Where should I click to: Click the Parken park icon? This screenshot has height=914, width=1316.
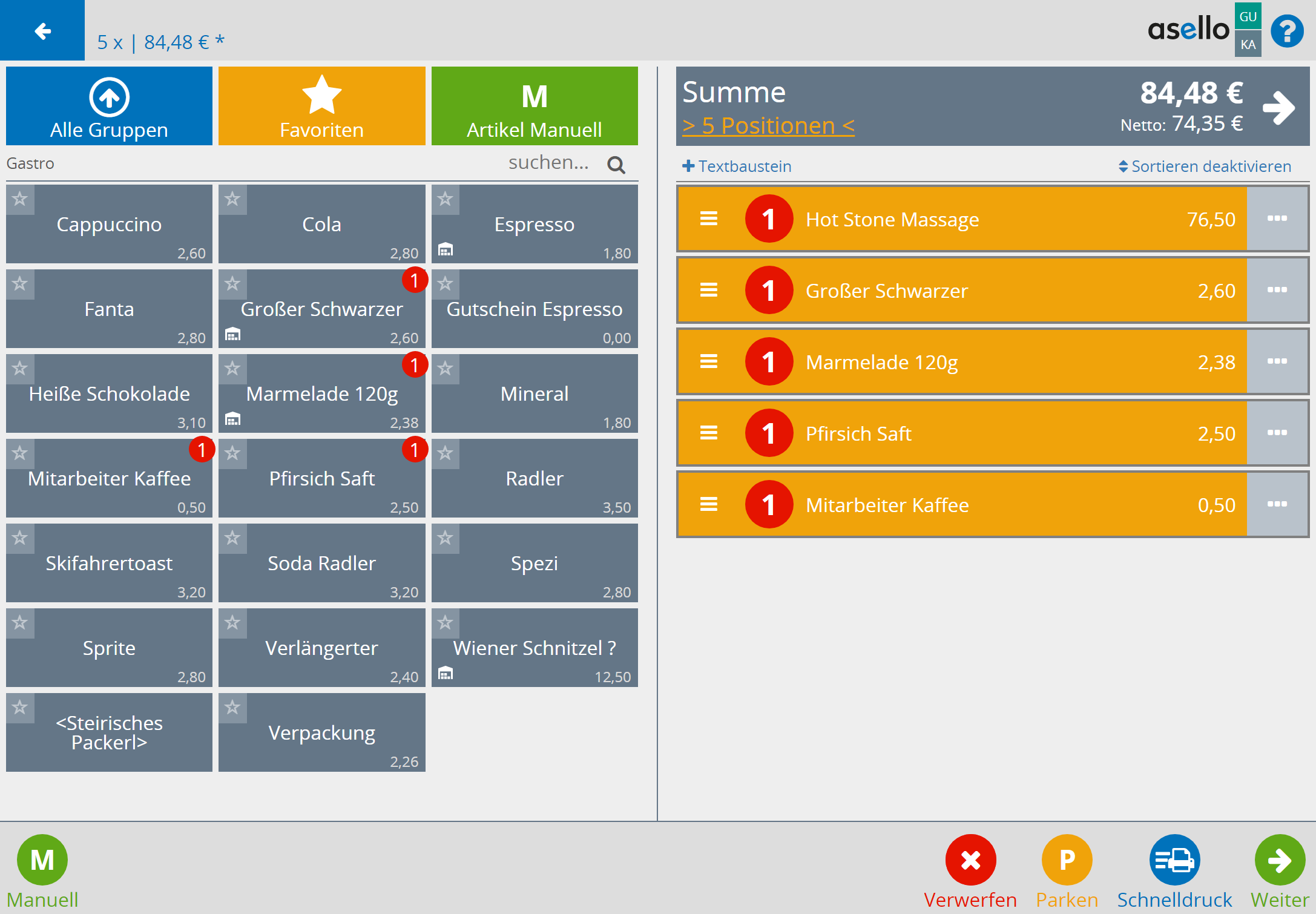point(1067,860)
